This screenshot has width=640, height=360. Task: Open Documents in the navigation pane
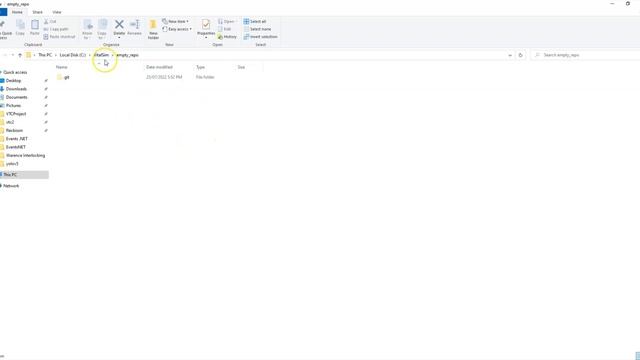point(16,97)
